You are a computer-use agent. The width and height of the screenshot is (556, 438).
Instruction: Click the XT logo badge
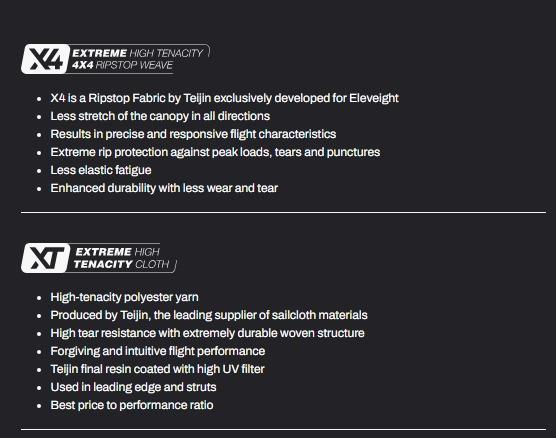[45, 258]
